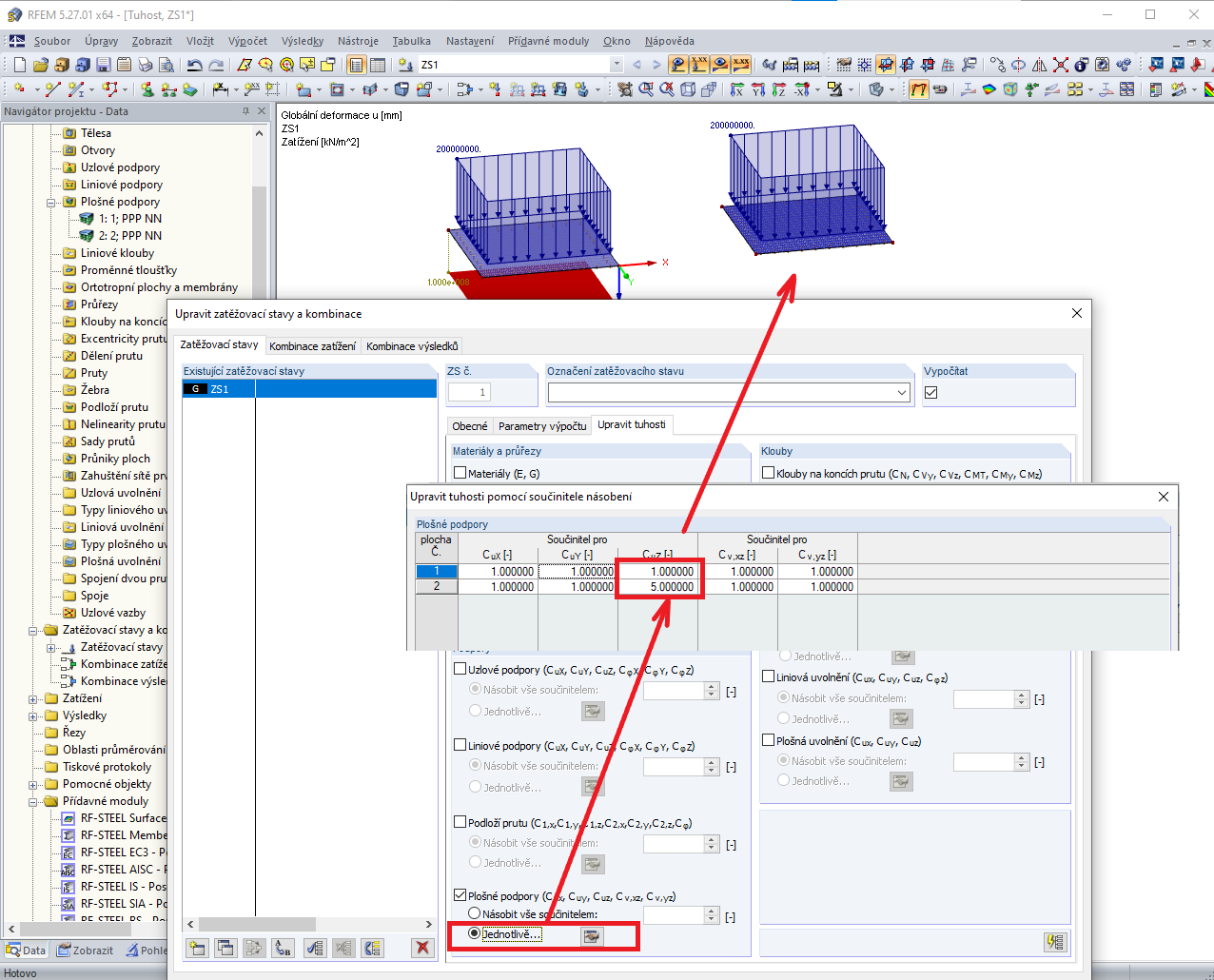
Task: Switch to Kombinace výsledků tab
Action: 412,346
